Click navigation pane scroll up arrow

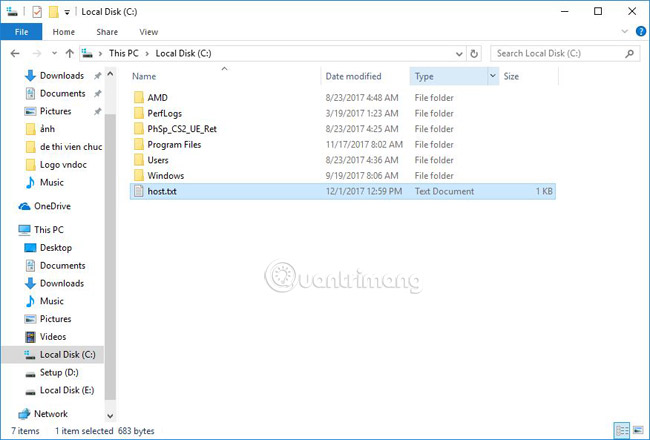click(110, 74)
